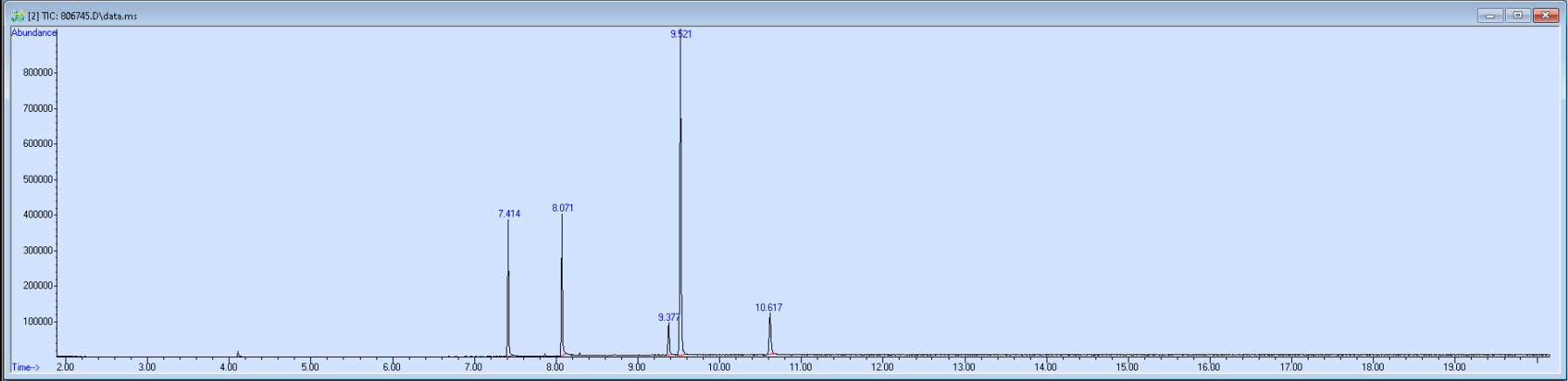
Task: Click the 100000 abundance tick label
Action: 38,322
